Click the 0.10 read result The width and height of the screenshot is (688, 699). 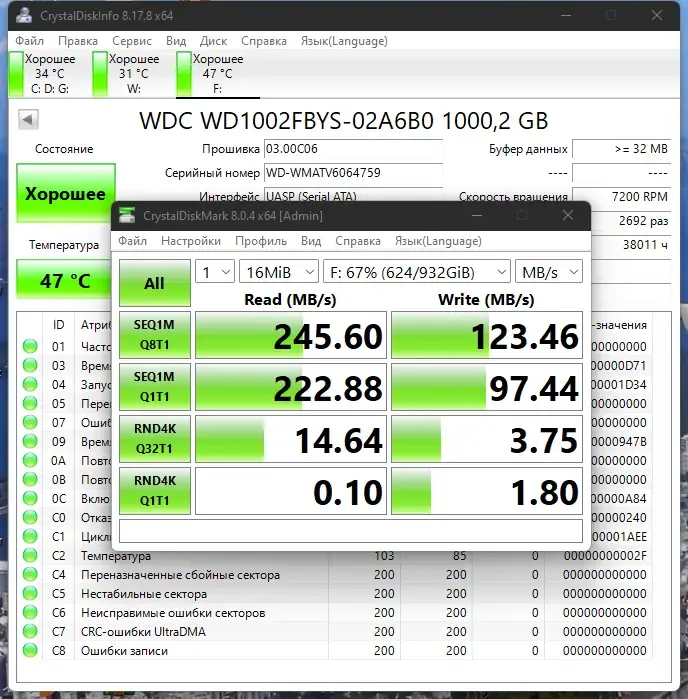[x=291, y=491]
